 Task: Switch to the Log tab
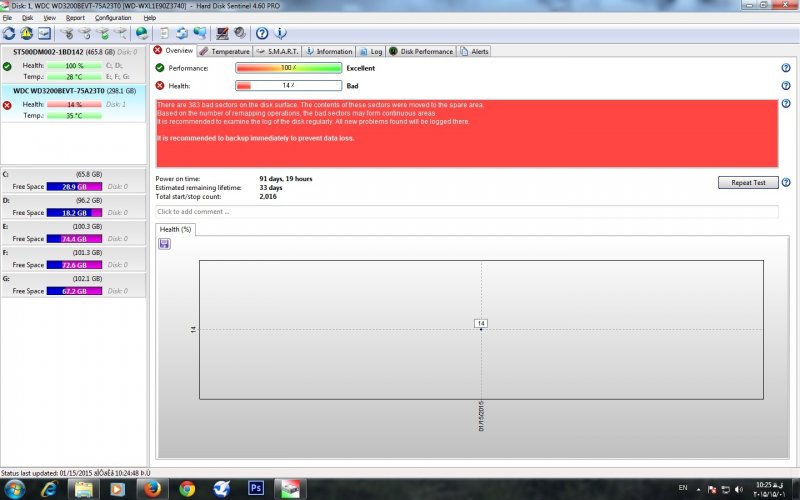(x=371, y=52)
